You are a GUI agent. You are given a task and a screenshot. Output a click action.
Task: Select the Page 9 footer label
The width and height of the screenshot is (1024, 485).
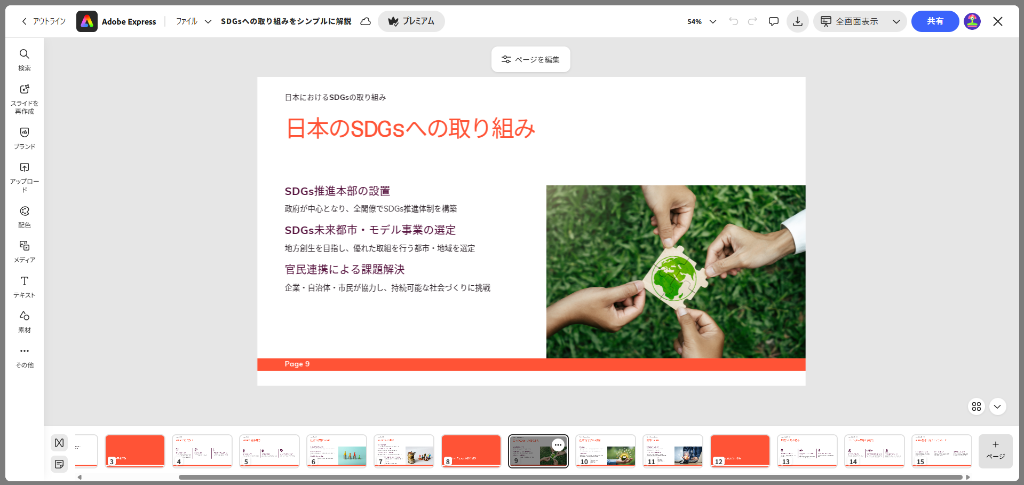click(x=297, y=364)
